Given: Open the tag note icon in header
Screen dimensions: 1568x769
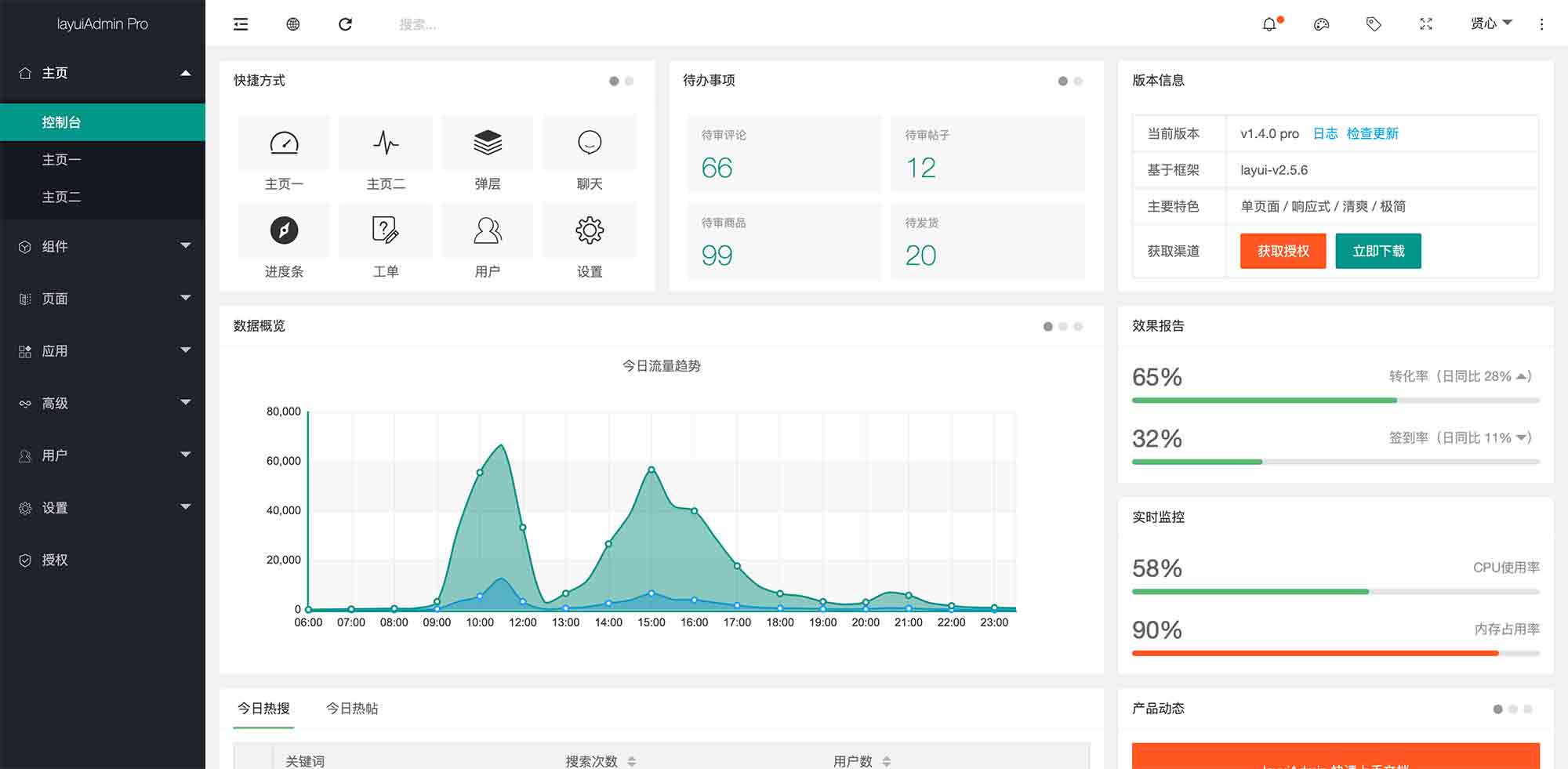Looking at the screenshot, I should coord(1374,24).
